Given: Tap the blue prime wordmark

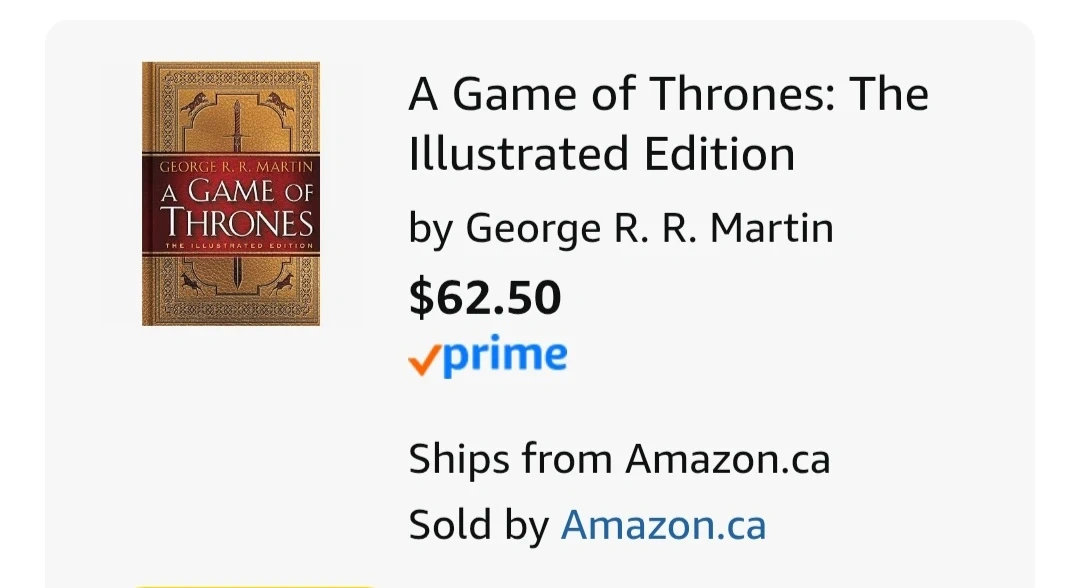Looking at the screenshot, I should pyautogui.click(x=505, y=356).
